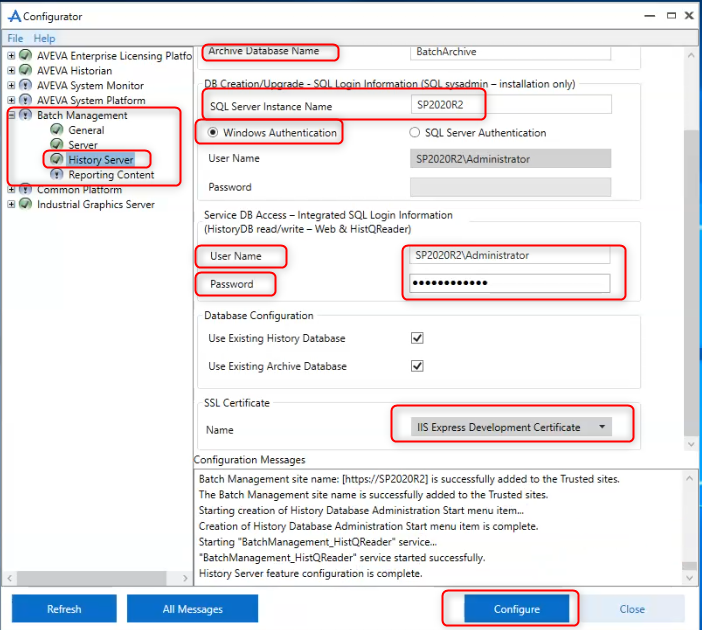Click the AVEVA Enterprise Licensing status icon
The image size is (702, 630).
[26, 56]
